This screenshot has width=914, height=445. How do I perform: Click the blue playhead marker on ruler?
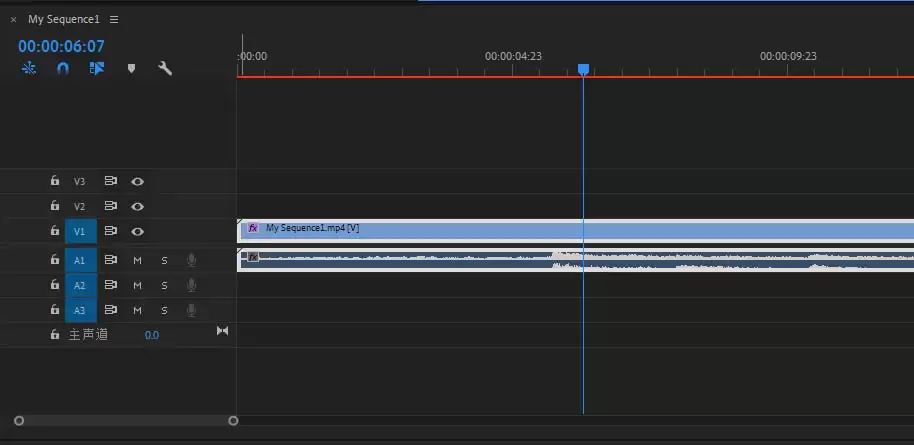point(583,69)
